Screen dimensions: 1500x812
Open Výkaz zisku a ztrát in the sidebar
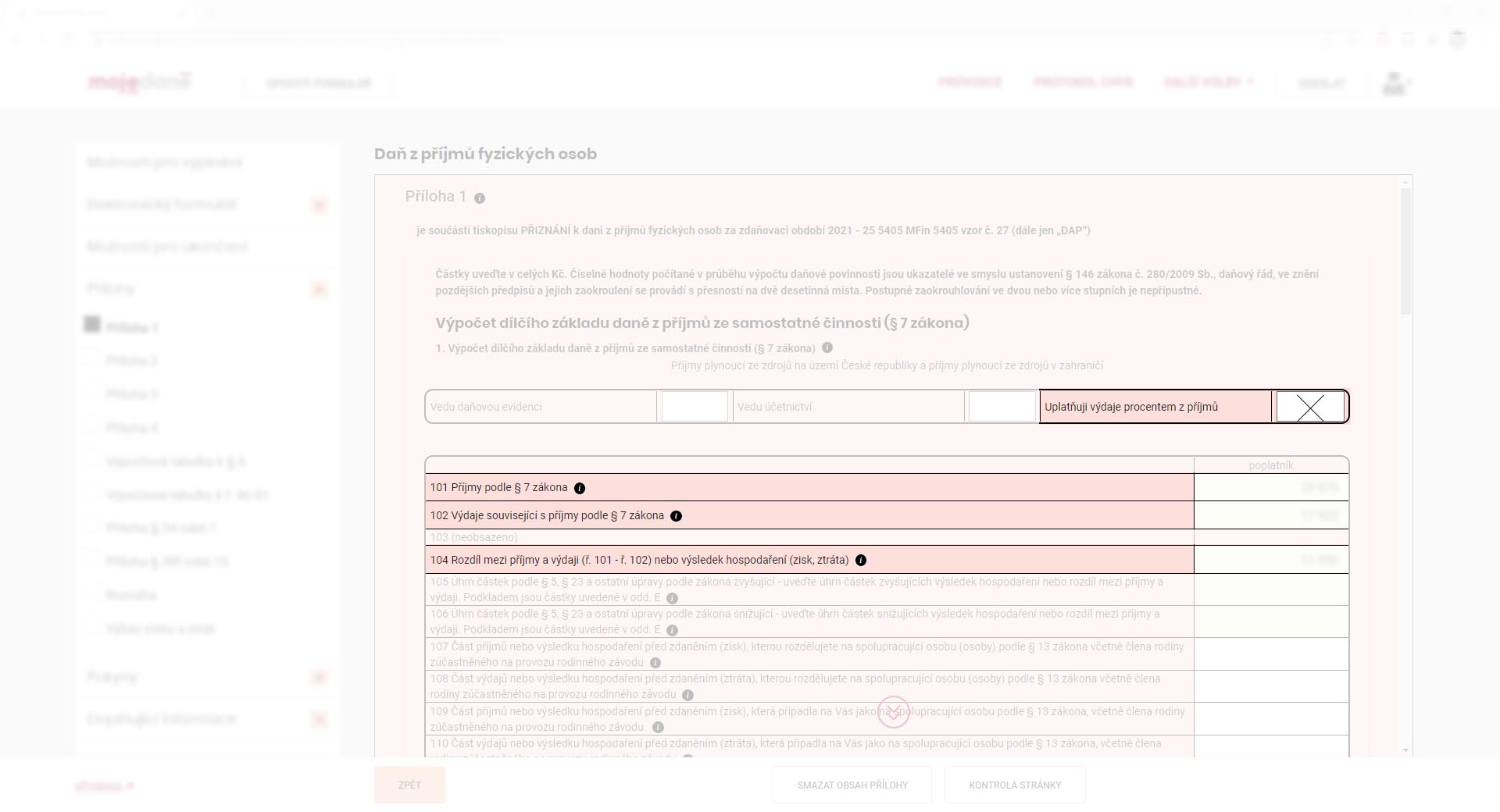[x=160, y=629]
